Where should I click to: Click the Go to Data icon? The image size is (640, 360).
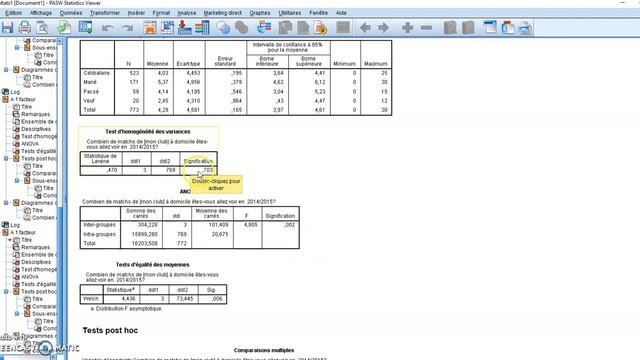pyautogui.click(x=150, y=28)
